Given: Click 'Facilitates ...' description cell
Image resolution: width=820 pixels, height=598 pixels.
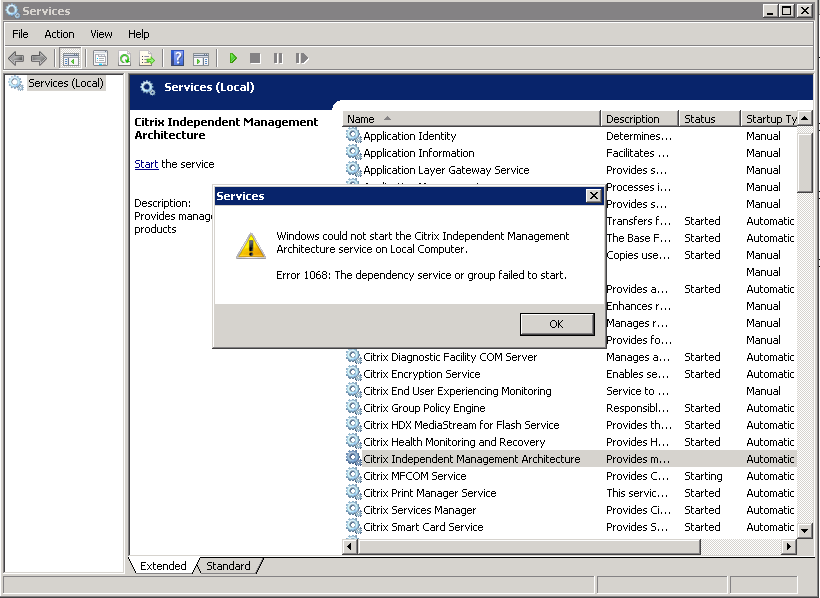Looking at the screenshot, I should coord(637,153).
